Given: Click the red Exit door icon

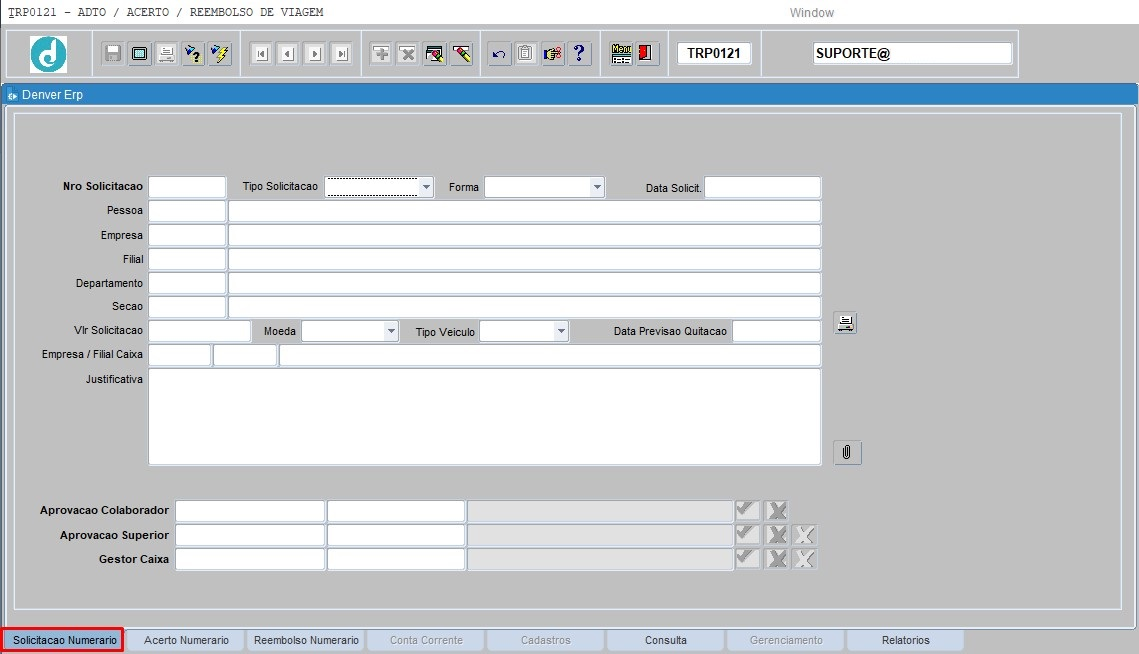Looking at the screenshot, I should pyautogui.click(x=646, y=54).
